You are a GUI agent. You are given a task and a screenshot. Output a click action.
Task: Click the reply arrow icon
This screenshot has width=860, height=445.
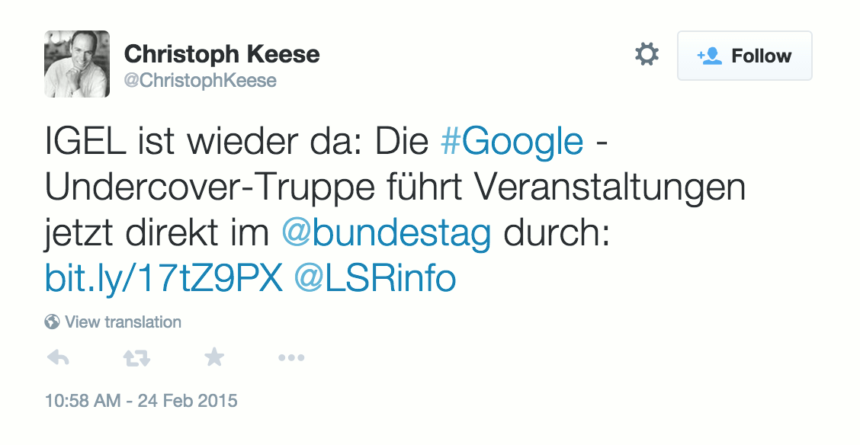click(58, 358)
